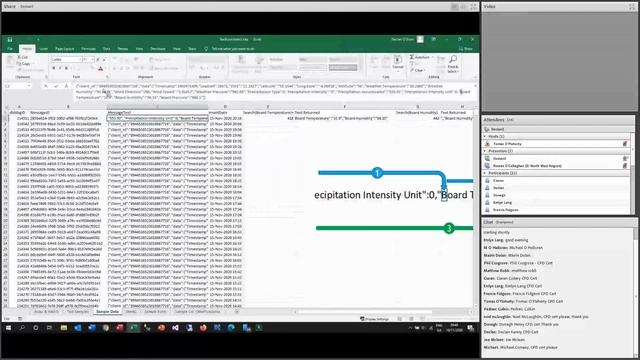640x360 pixels.
Task: Open the font size dropdown
Action: [x=93, y=60]
